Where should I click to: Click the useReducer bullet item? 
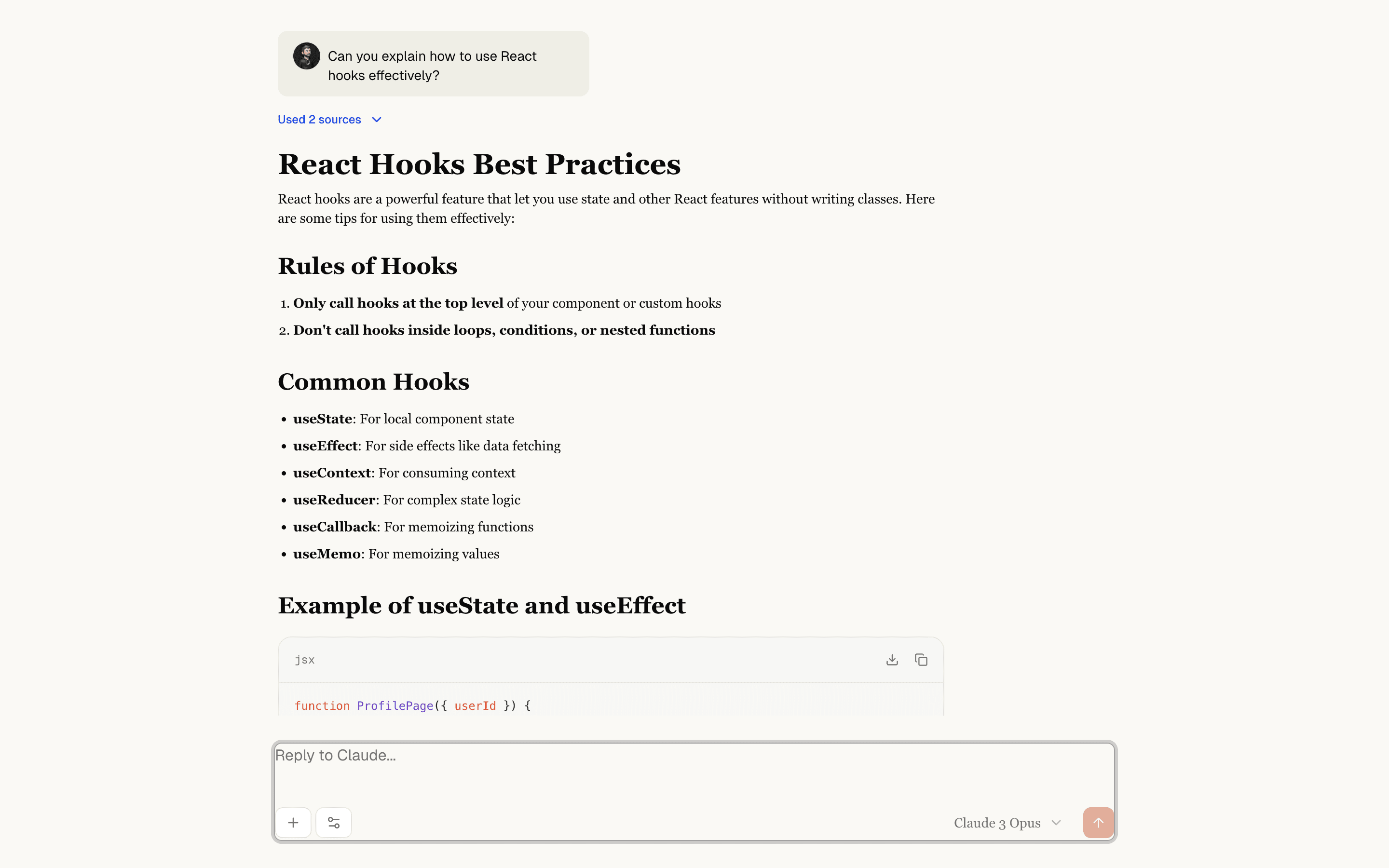[407, 500]
